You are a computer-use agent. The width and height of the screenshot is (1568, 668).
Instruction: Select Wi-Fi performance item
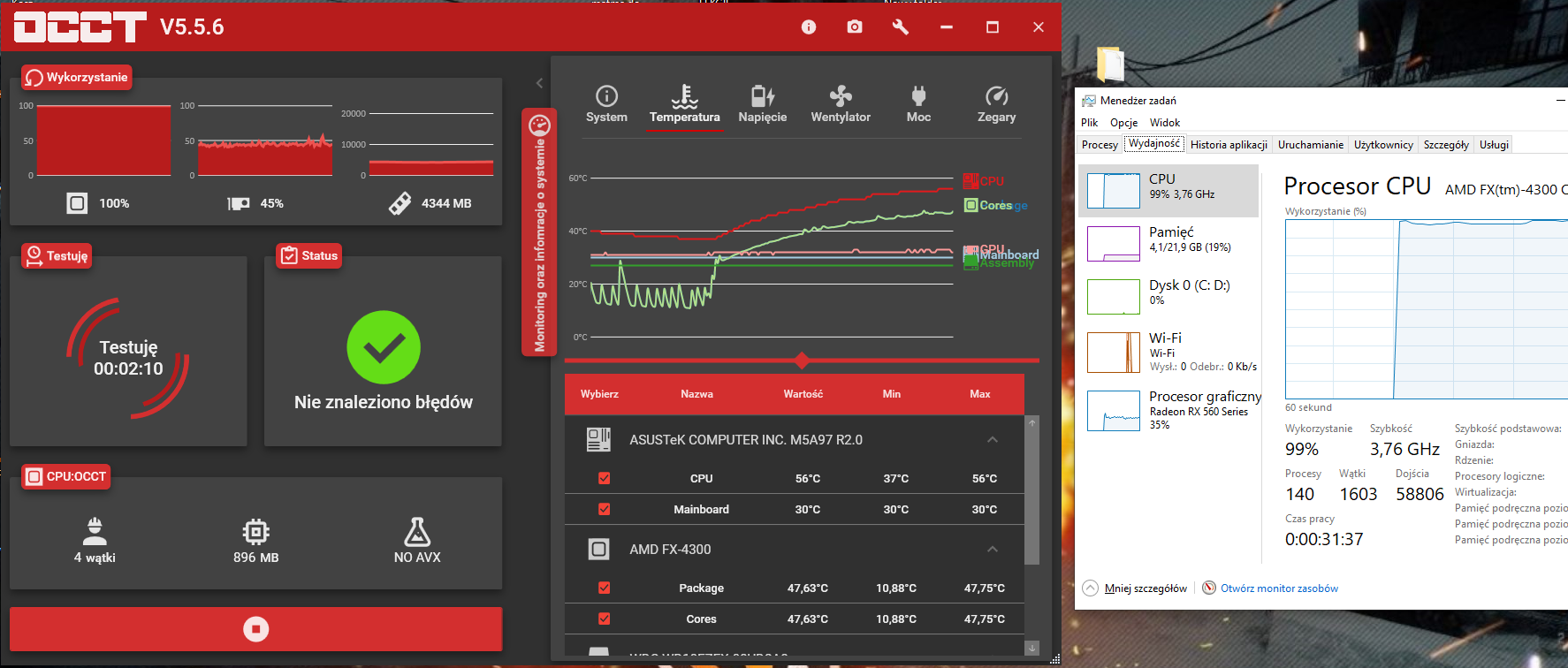click(x=1168, y=352)
